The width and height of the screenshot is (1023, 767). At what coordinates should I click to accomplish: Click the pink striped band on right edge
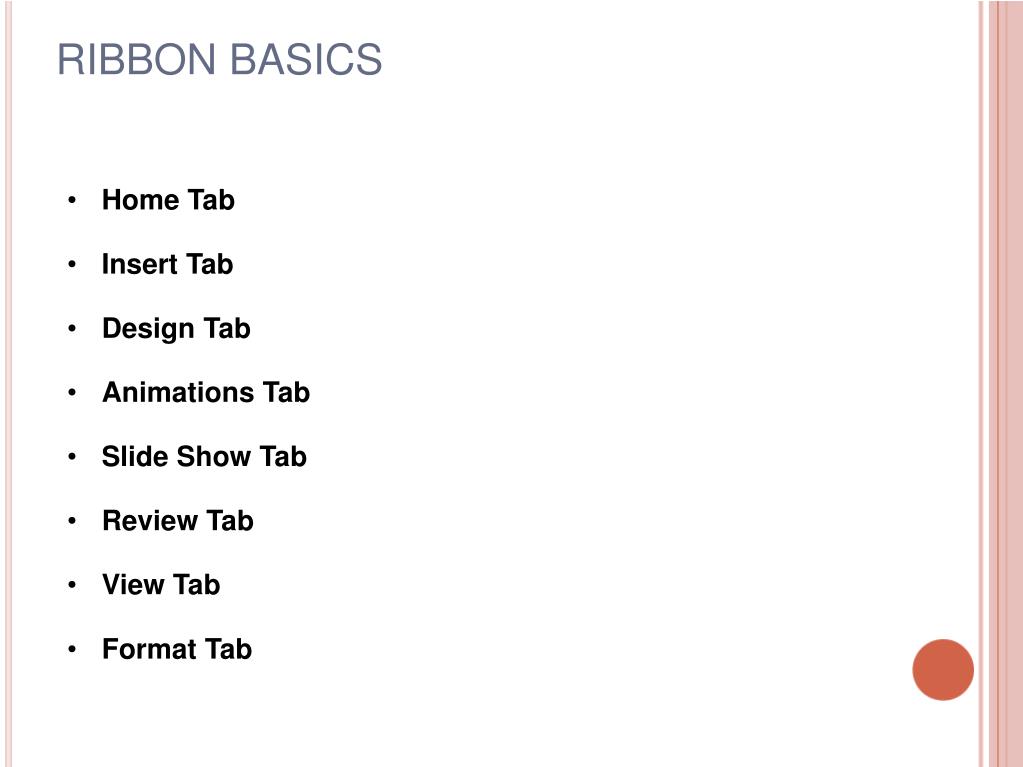coord(1001,384)
